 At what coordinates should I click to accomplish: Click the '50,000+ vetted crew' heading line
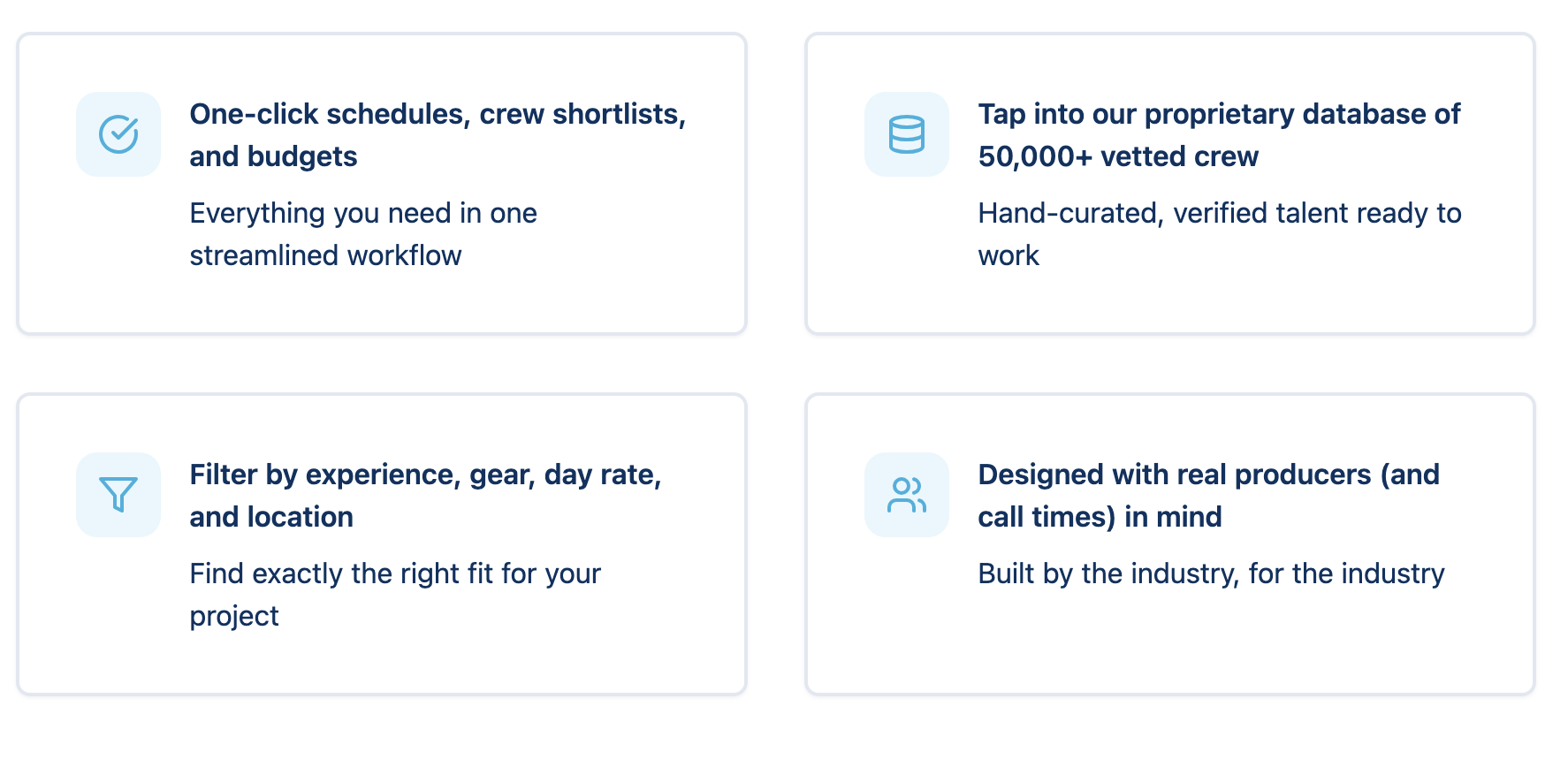(x=1118, y=156)
